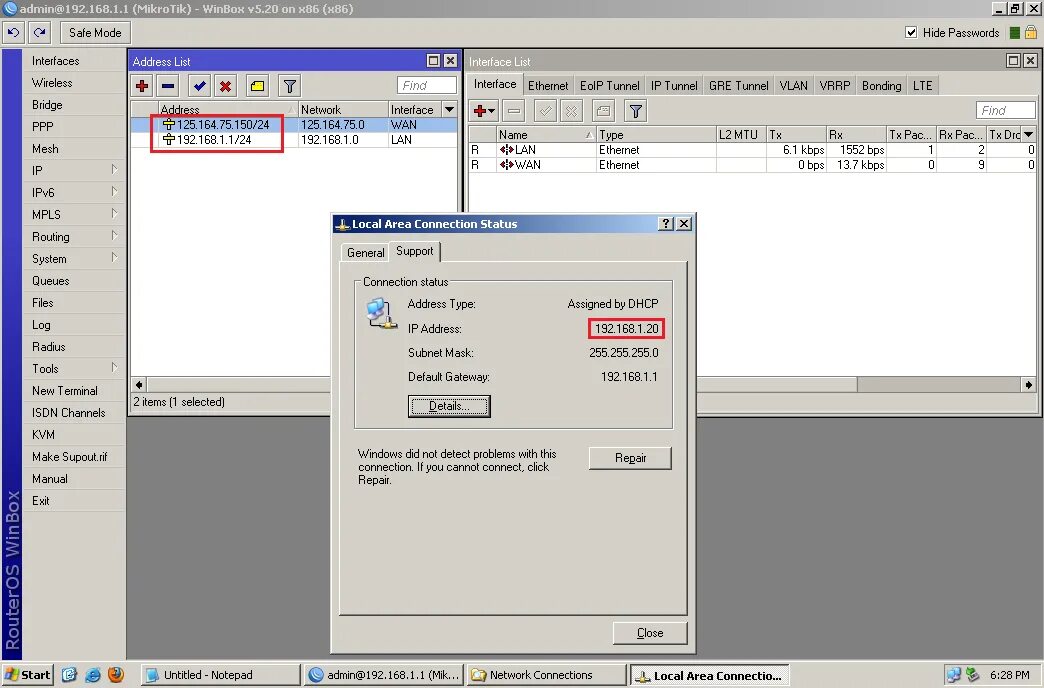This screenshot has height=688, width=1044.
Task: Expand the MPLS submenu
Action: point(74,214)
